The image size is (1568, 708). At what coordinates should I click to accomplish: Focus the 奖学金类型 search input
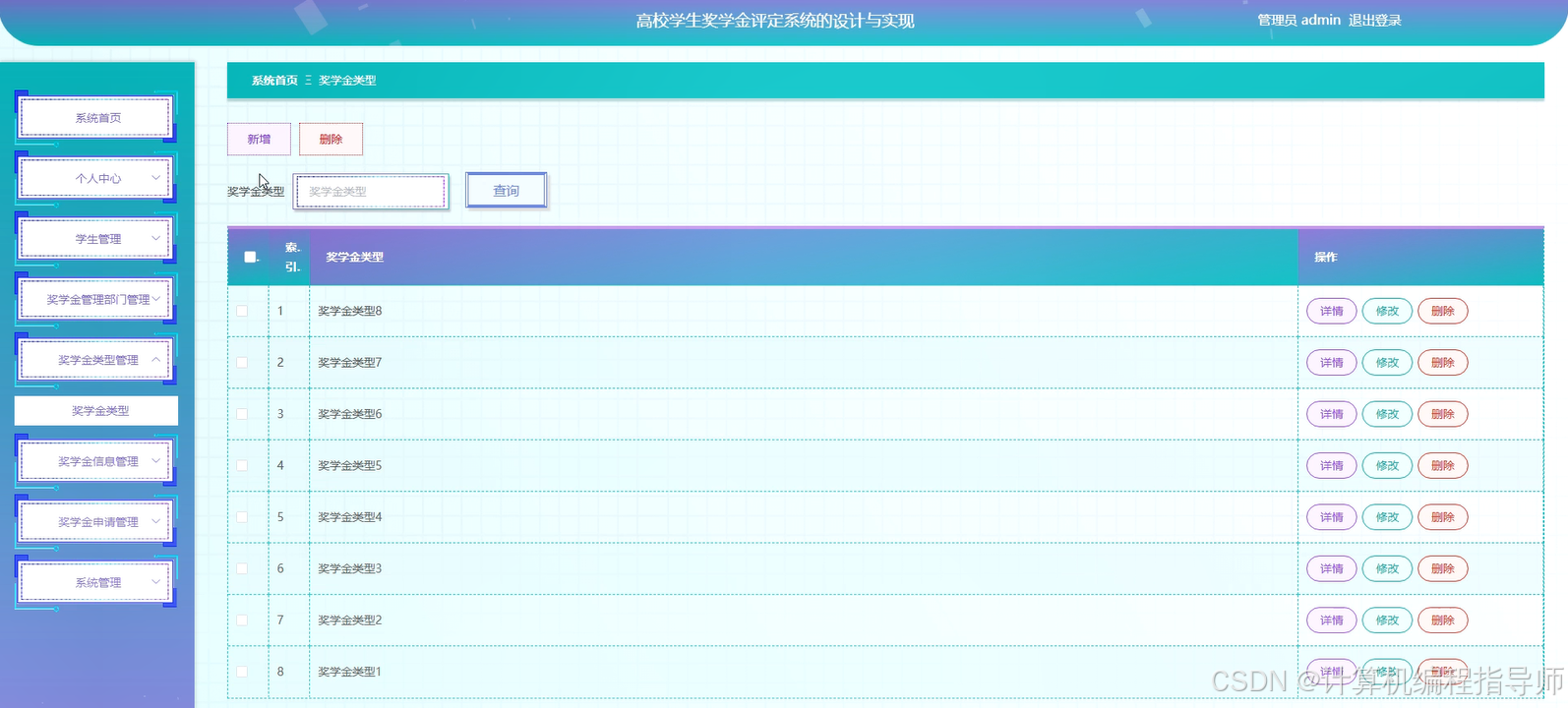[x=371, y=192]
